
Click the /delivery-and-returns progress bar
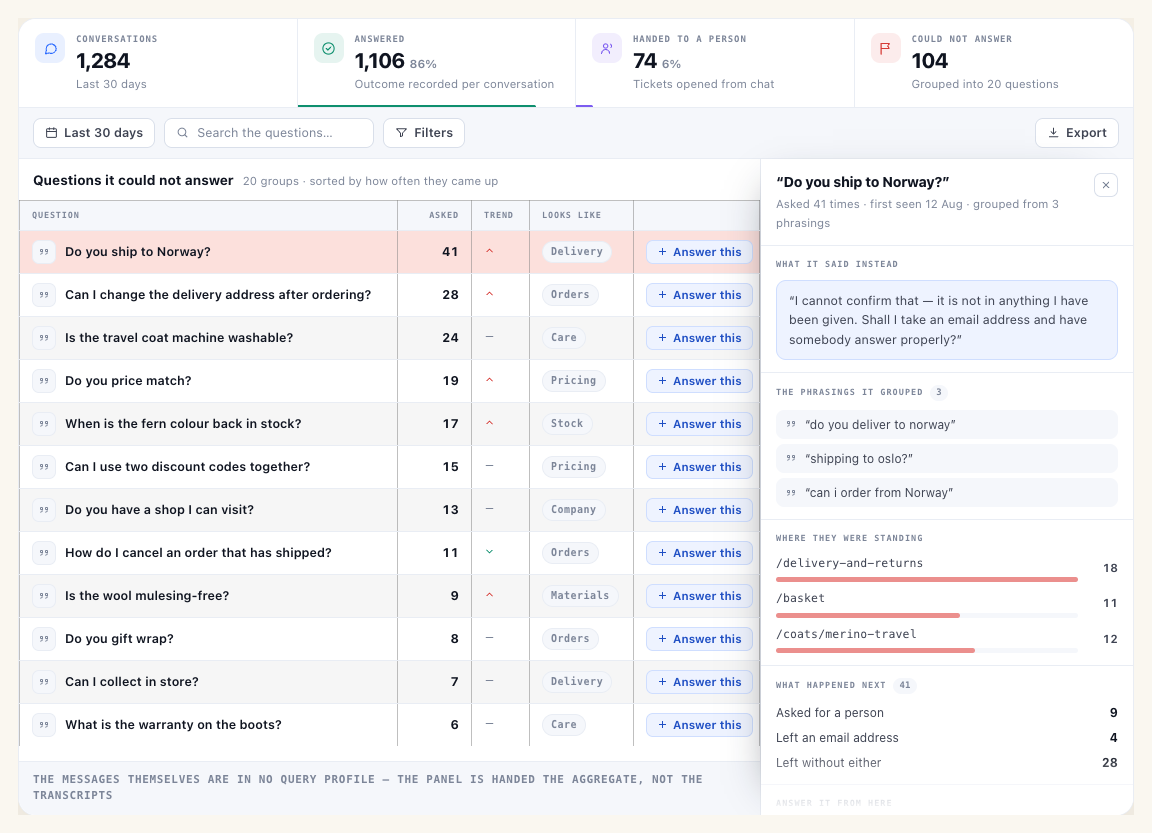[x=926, y=580]
